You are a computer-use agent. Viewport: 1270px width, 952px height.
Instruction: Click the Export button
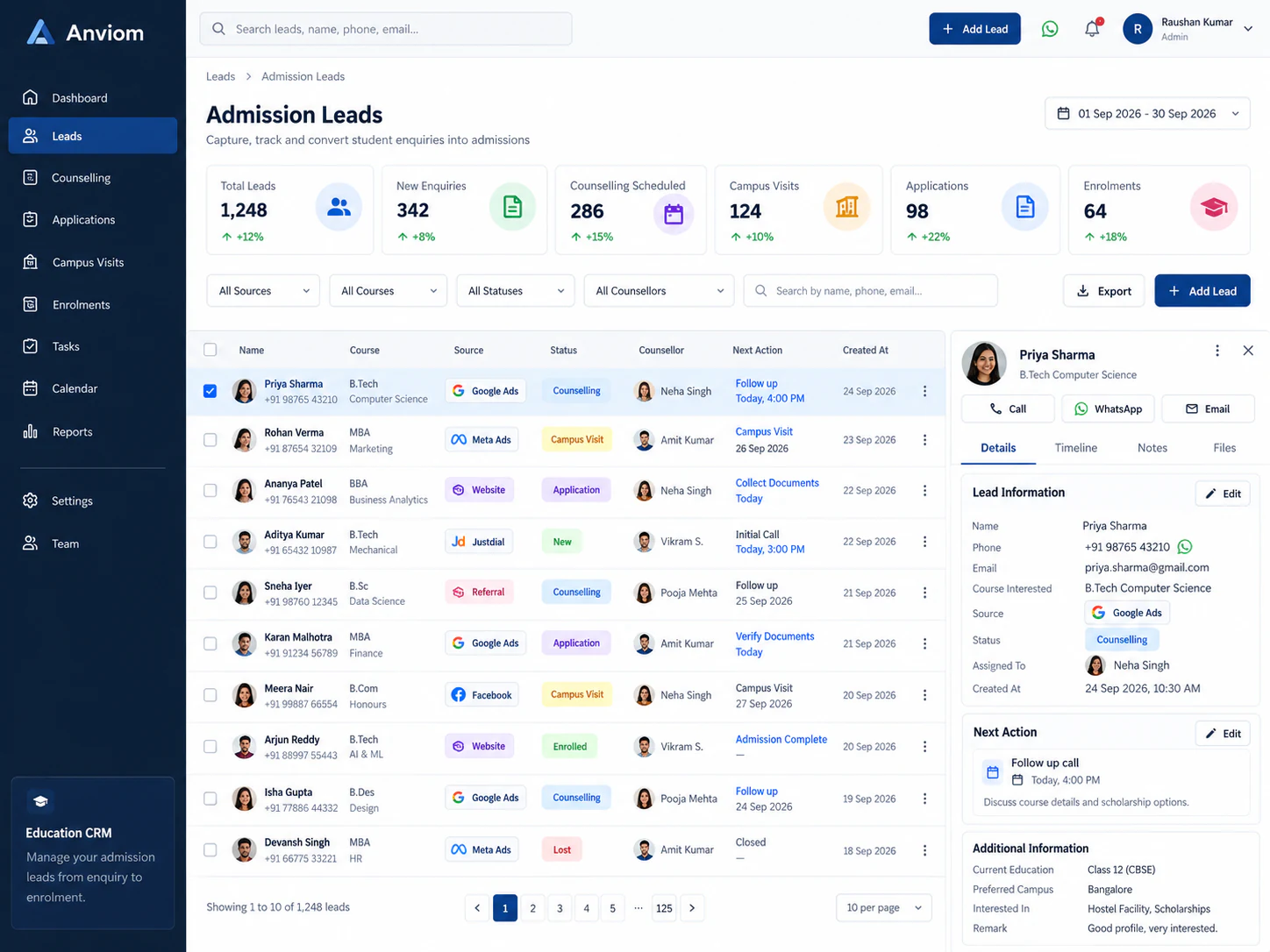click(x=1104, y=291)
